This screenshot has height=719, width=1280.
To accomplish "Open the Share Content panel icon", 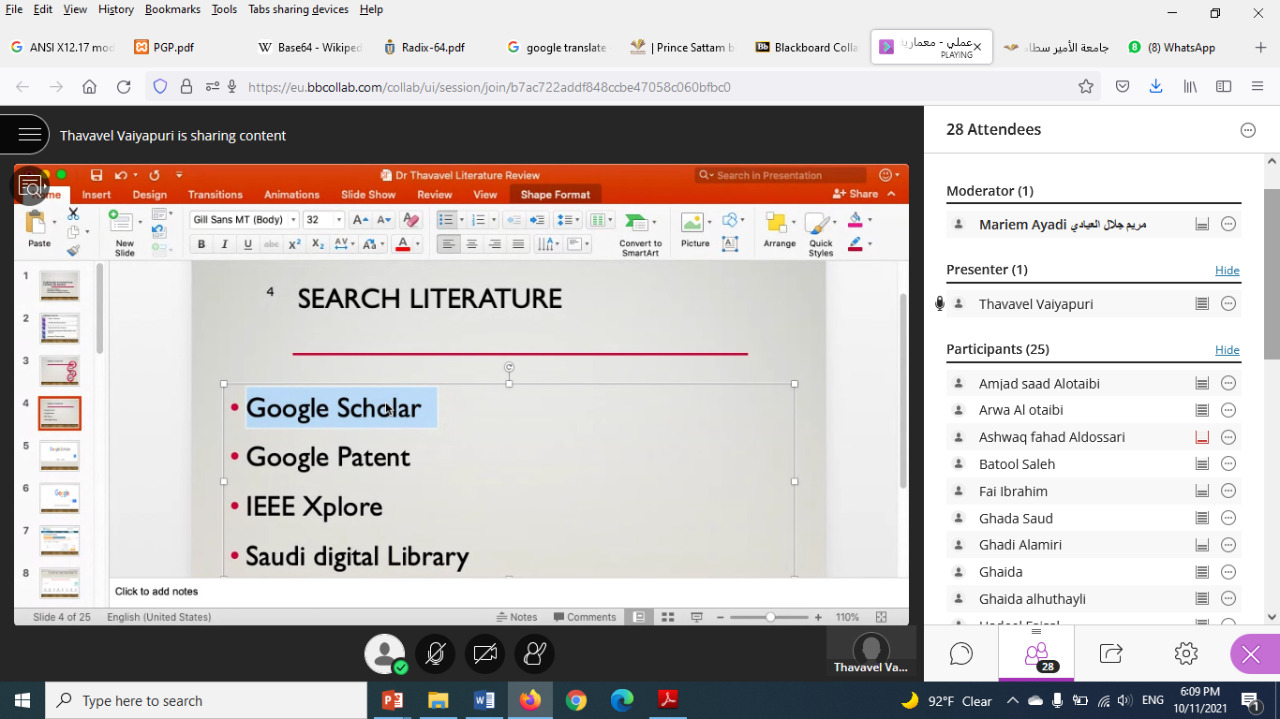I will pos(1111,653).
